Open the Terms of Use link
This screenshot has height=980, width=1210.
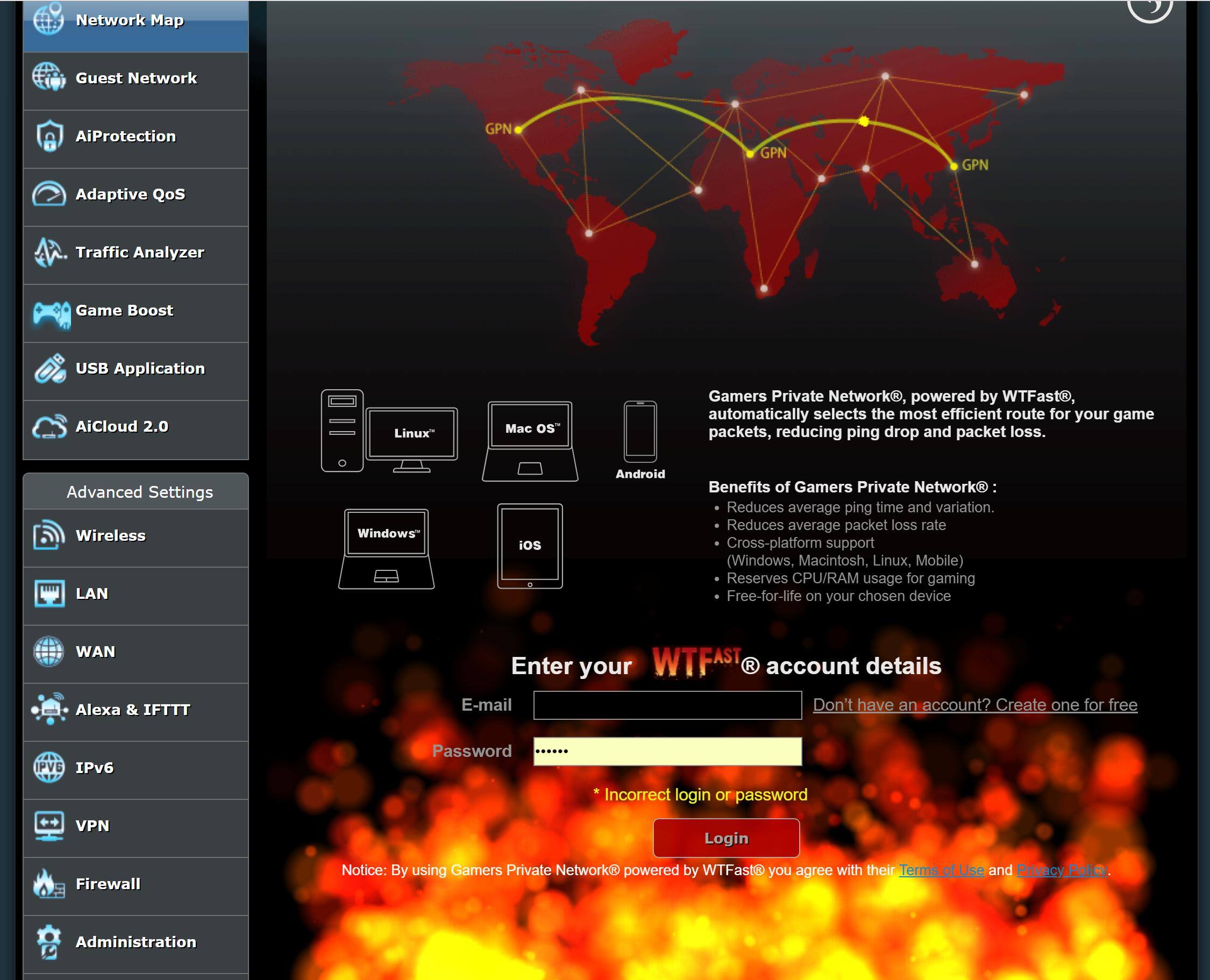coord(941,870)
